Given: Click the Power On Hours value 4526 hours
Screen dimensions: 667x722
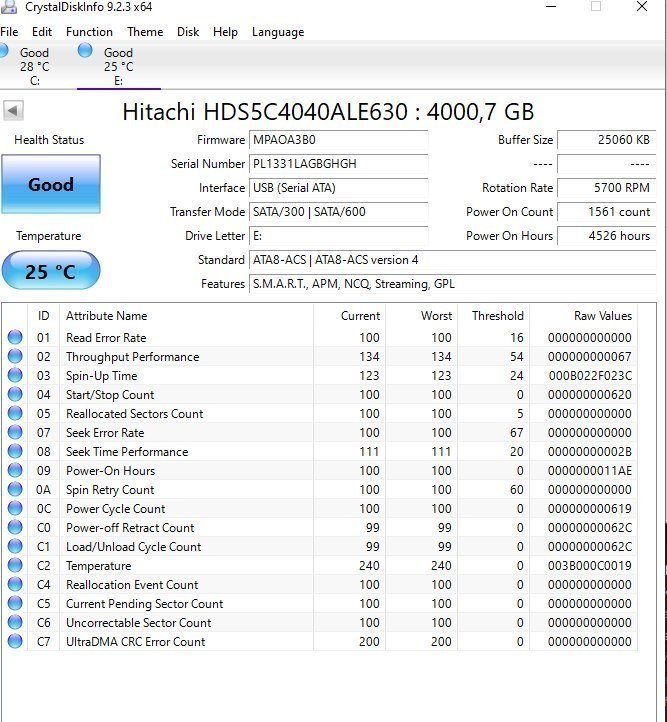Looking at the screenshot, I should (606, 235).
